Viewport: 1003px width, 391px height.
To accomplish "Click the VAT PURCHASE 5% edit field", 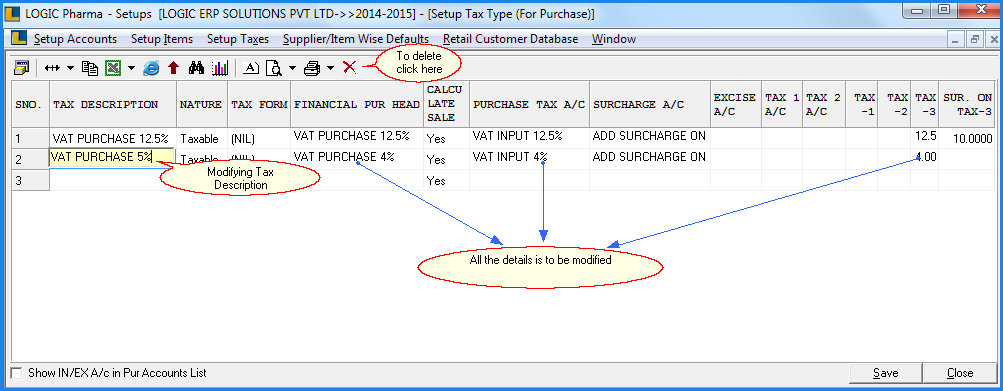I will pos(112,157).
